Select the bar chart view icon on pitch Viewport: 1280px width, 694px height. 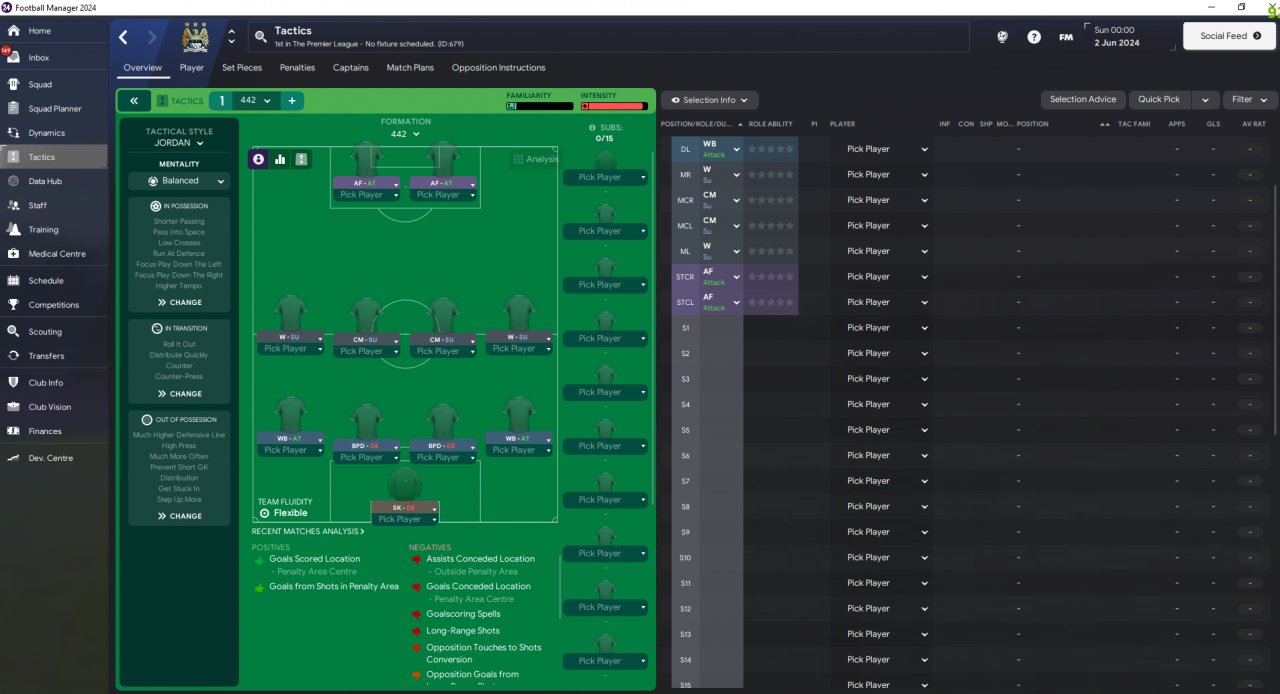tap(280, 159)
